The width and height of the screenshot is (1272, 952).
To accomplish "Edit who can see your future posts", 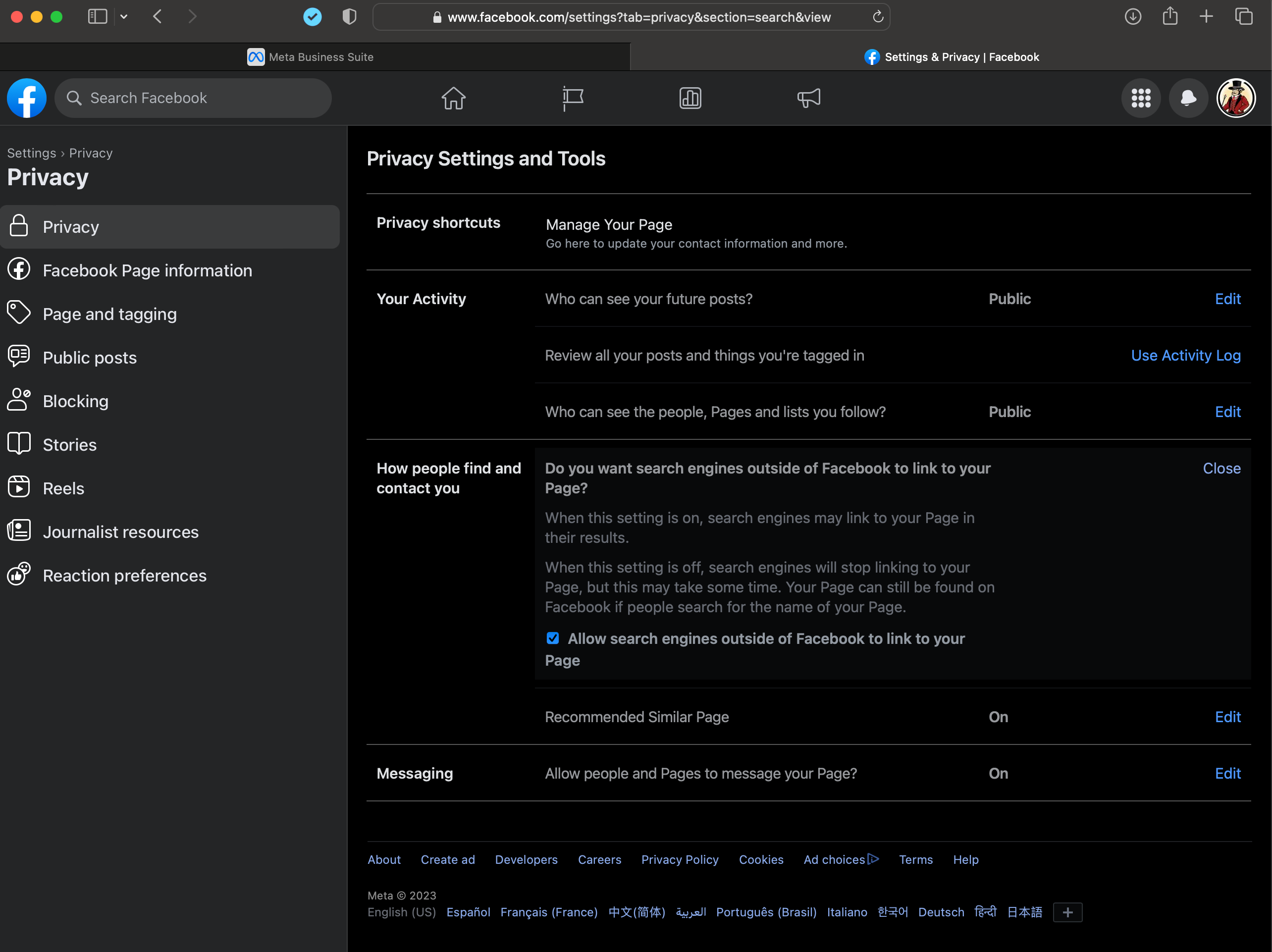I will [x=1227, y=299].
